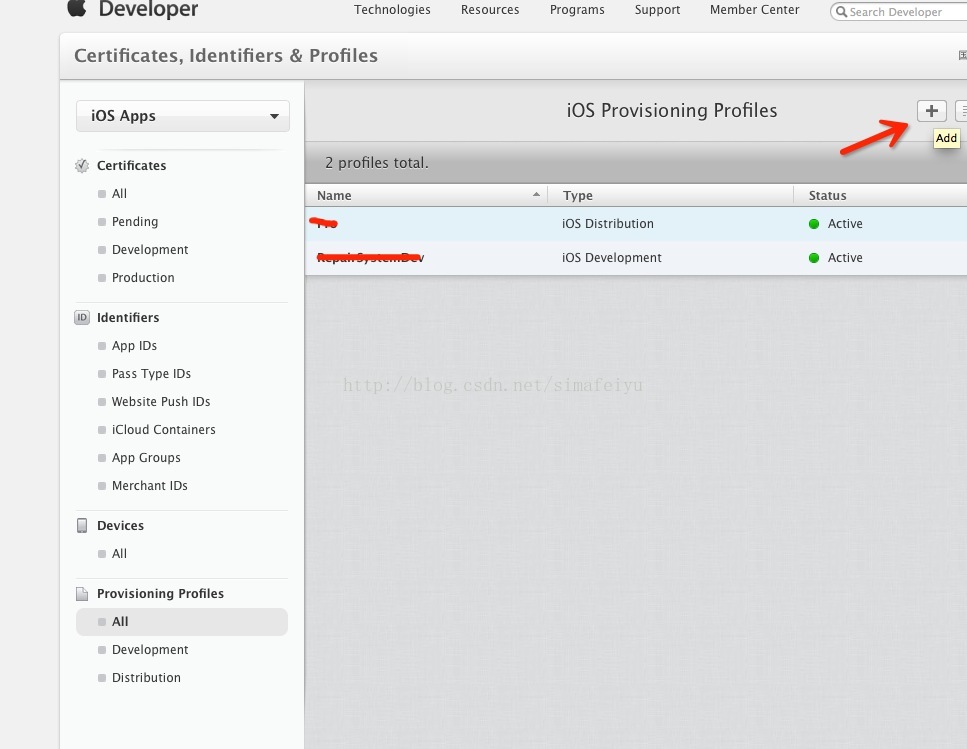
Task: Click green status dot for iOS Distribution row
Action: (x=814, y=224)
